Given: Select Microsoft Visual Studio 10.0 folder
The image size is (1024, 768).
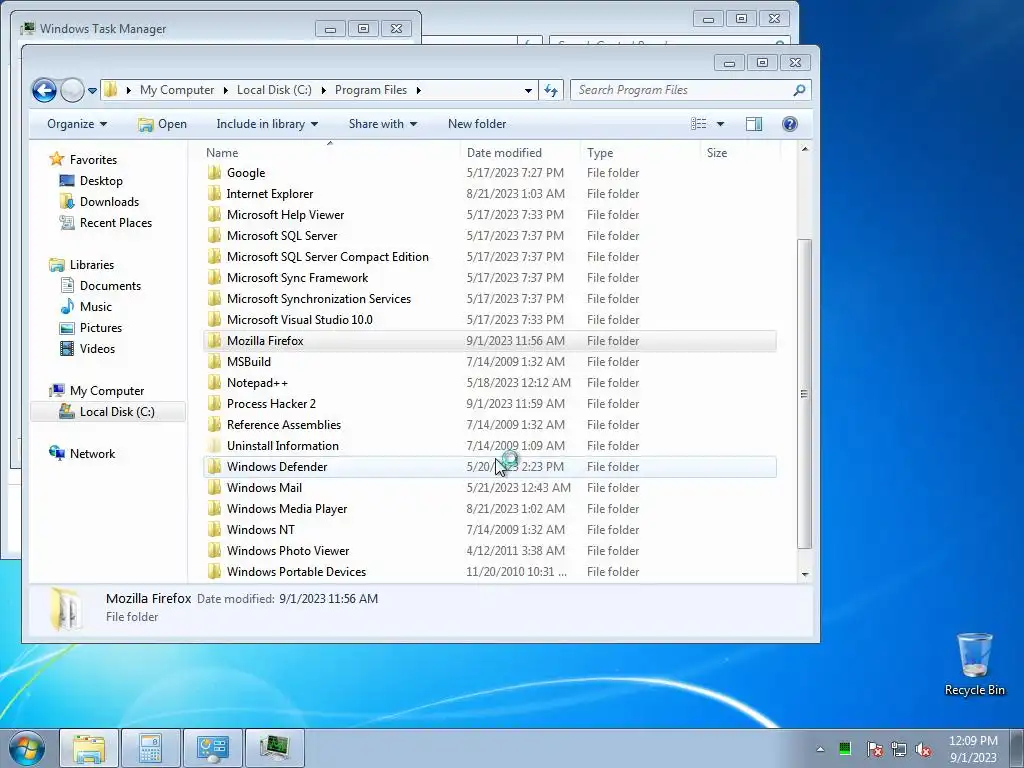Looking at the screenshot, I should [300, 320].
